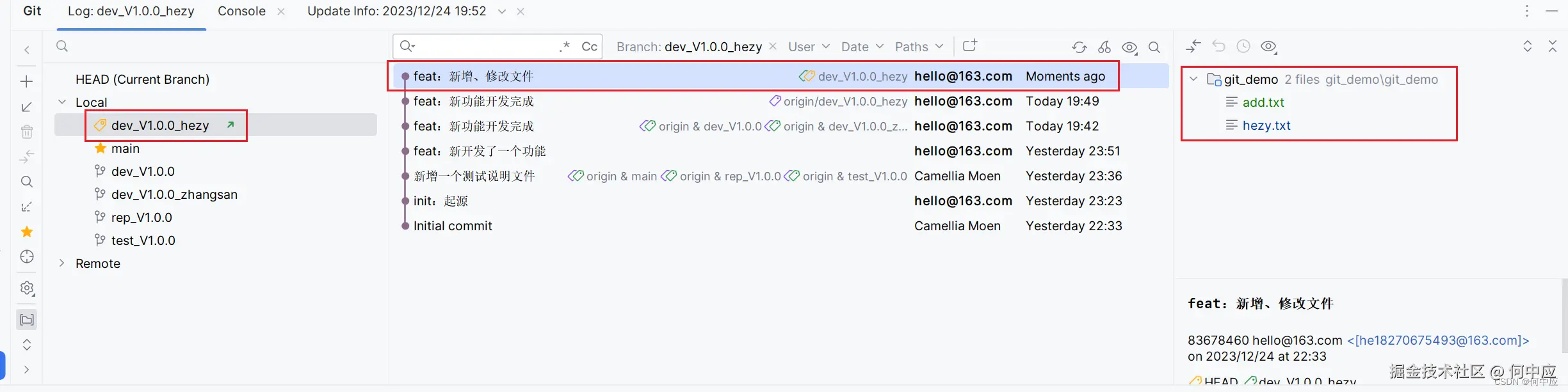Click the Refresh log icon
Screen dimensions: 1568x392
click(1079, 47)
